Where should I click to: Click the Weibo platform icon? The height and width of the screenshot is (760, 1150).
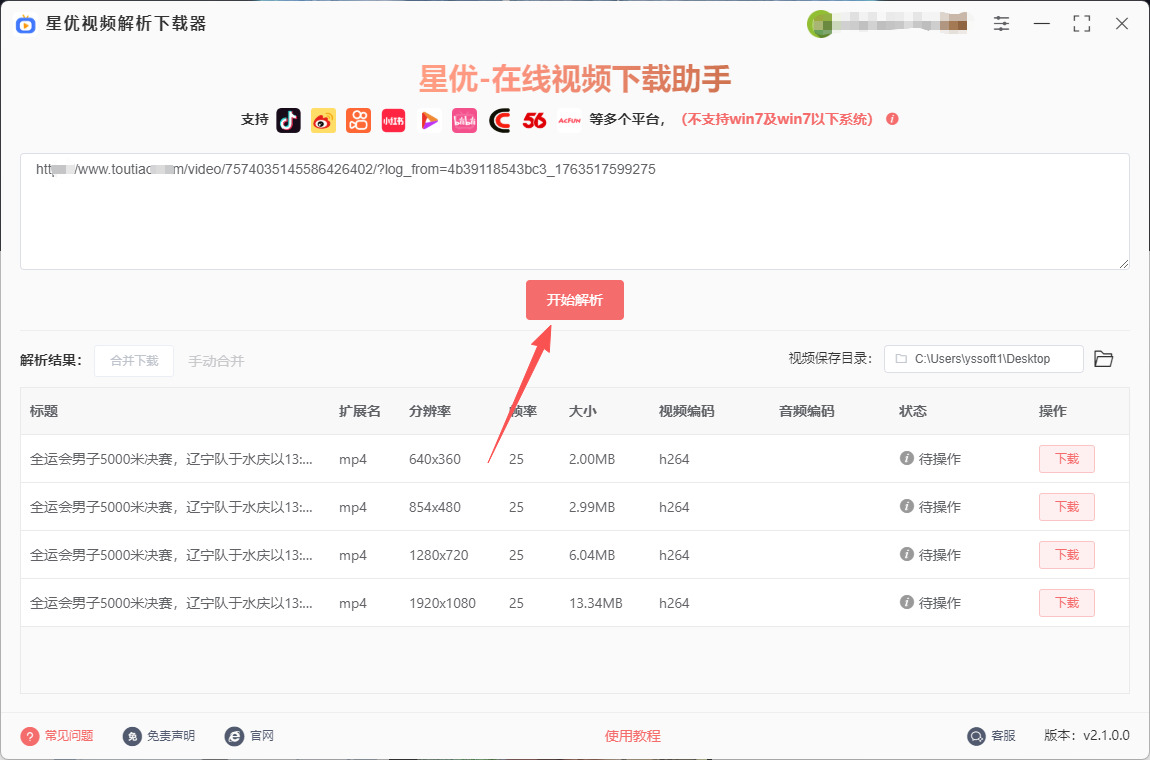323,120
